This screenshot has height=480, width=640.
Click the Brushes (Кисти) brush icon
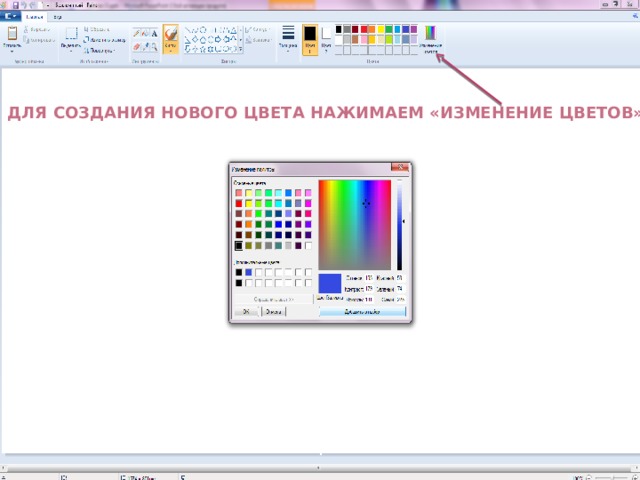pos(171,34)
